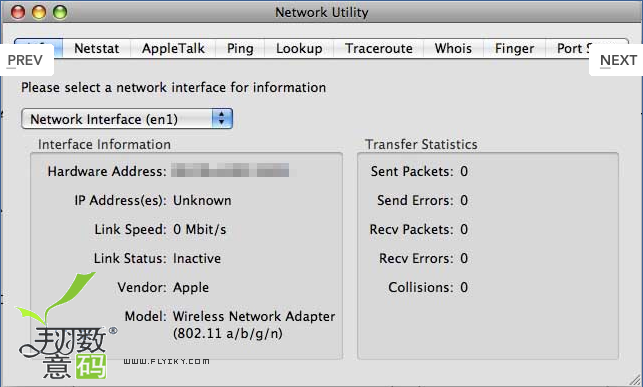Click the model text 'Wireless Network Adapter'
The image size is (643, 387).
254,316
